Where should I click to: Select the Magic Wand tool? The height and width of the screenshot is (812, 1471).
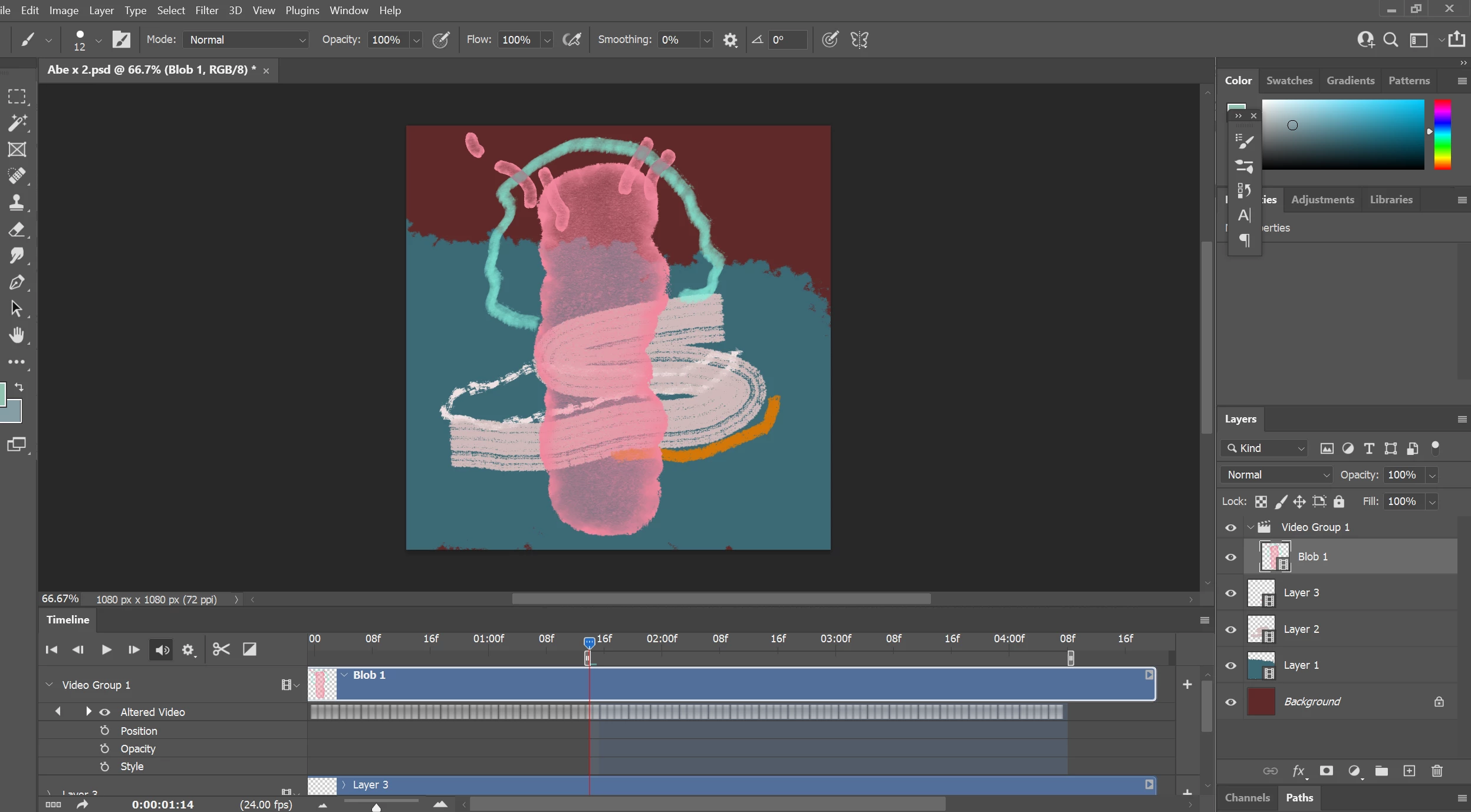coord(17,123)
